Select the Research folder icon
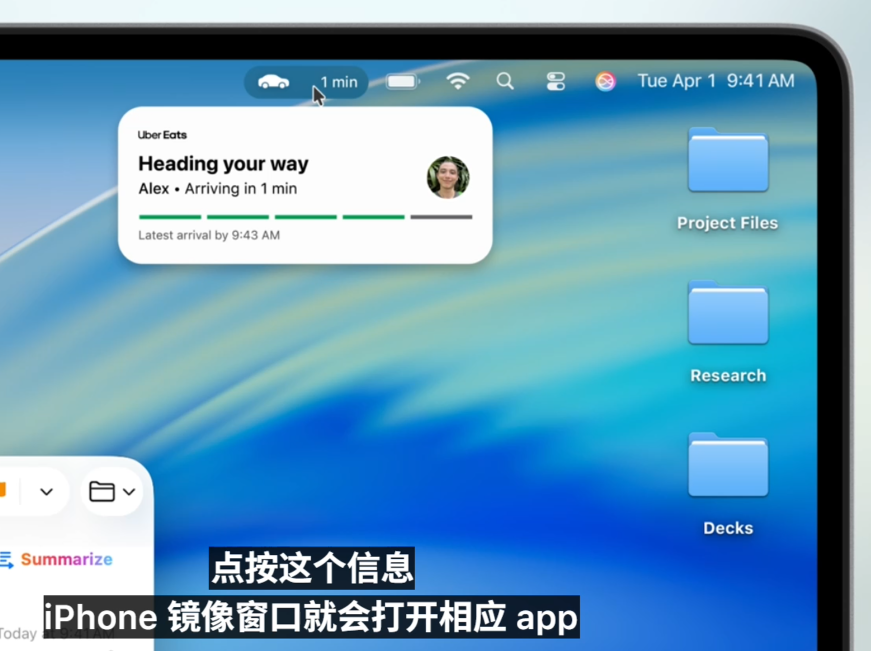Screen dimensions: 871x651 coord(728,313)
